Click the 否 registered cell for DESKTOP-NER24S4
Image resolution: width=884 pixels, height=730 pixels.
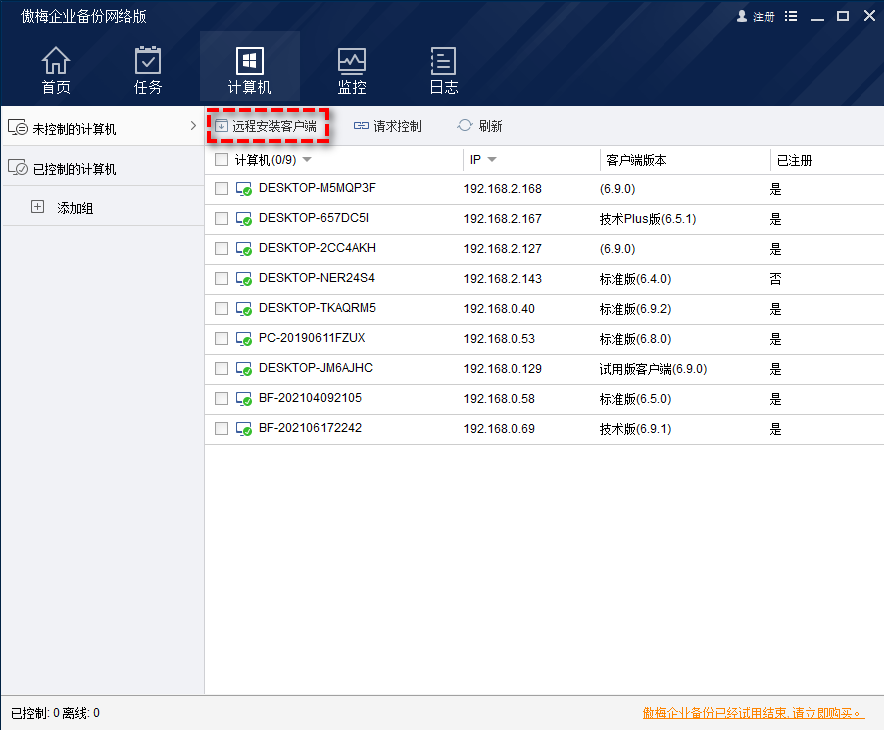click(776, 278)
